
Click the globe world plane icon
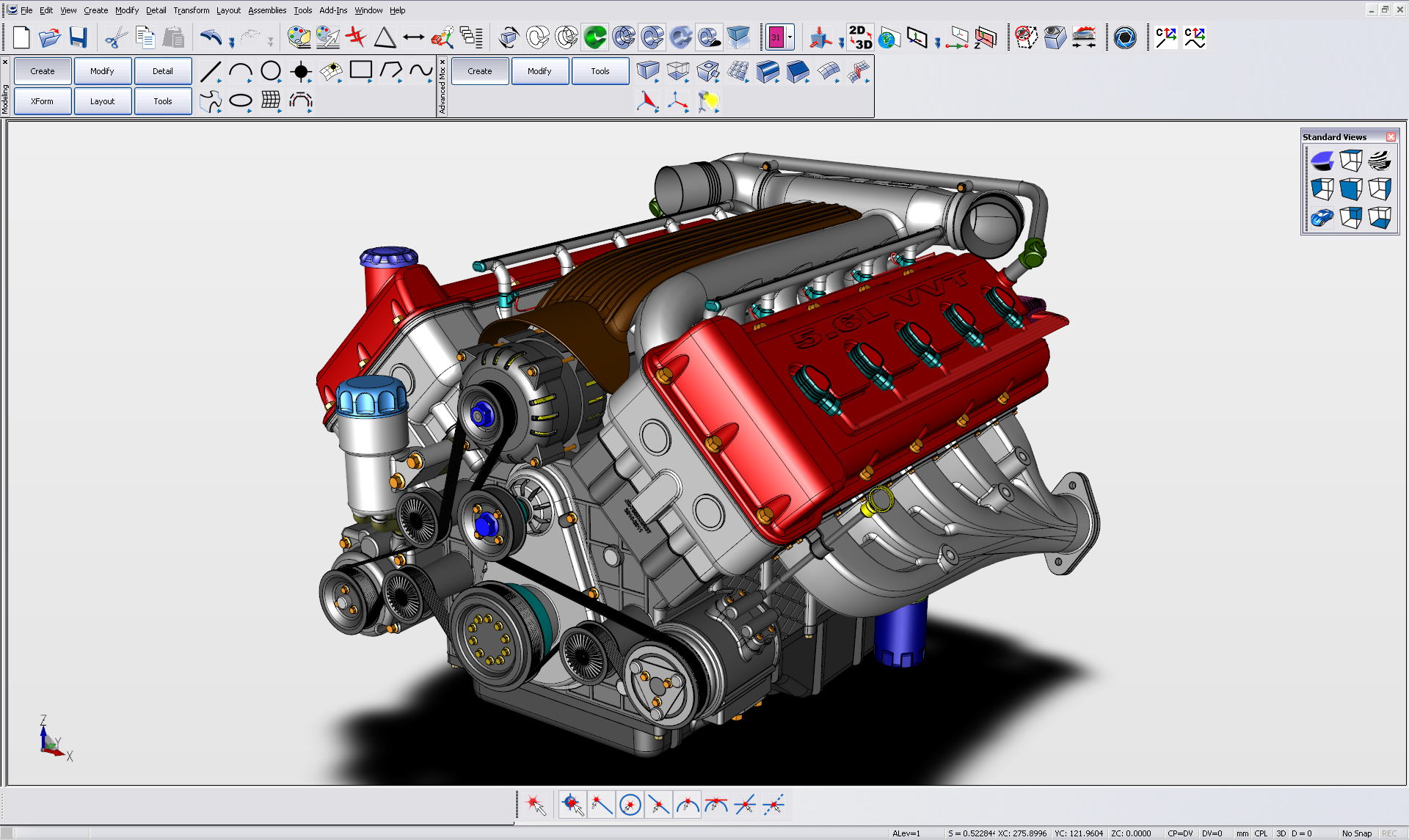coord(889,37)
